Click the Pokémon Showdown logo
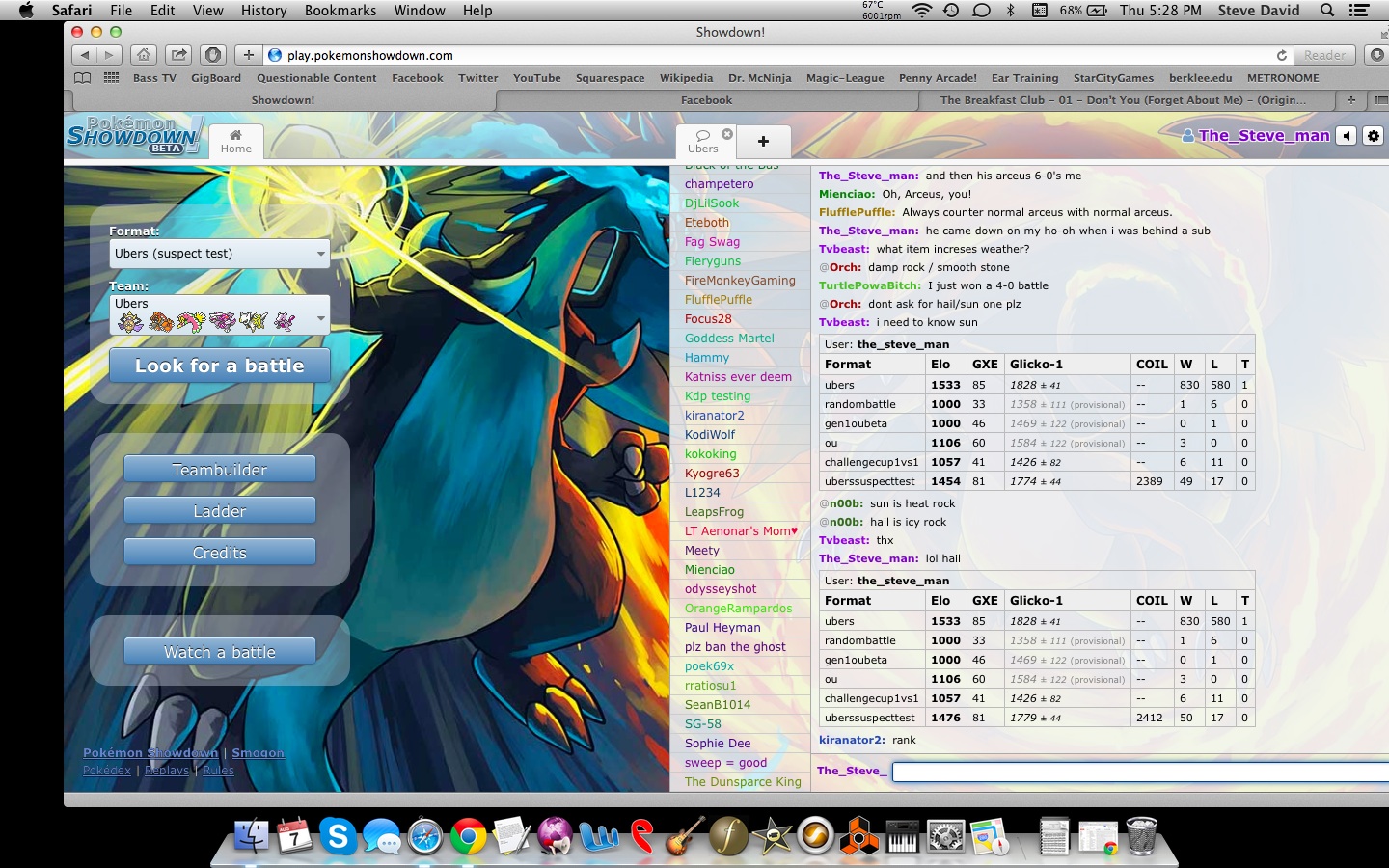Viewport: 1389px width, 868px height. pos(134,136)
